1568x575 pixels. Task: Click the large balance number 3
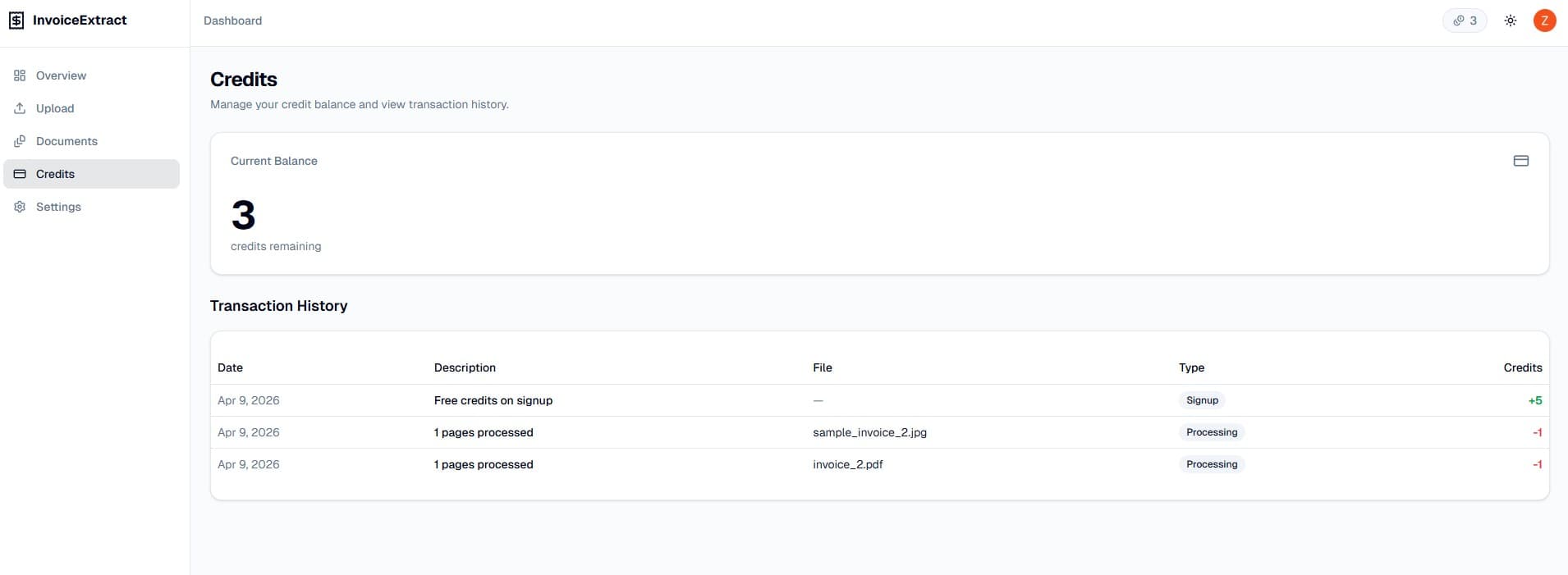click(x=243, y=215)
